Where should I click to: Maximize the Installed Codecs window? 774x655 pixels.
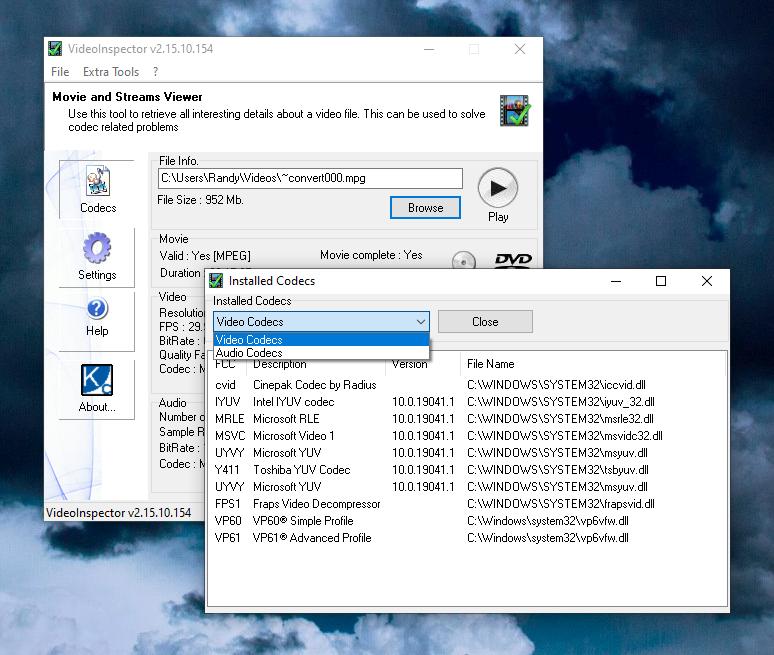660,281
